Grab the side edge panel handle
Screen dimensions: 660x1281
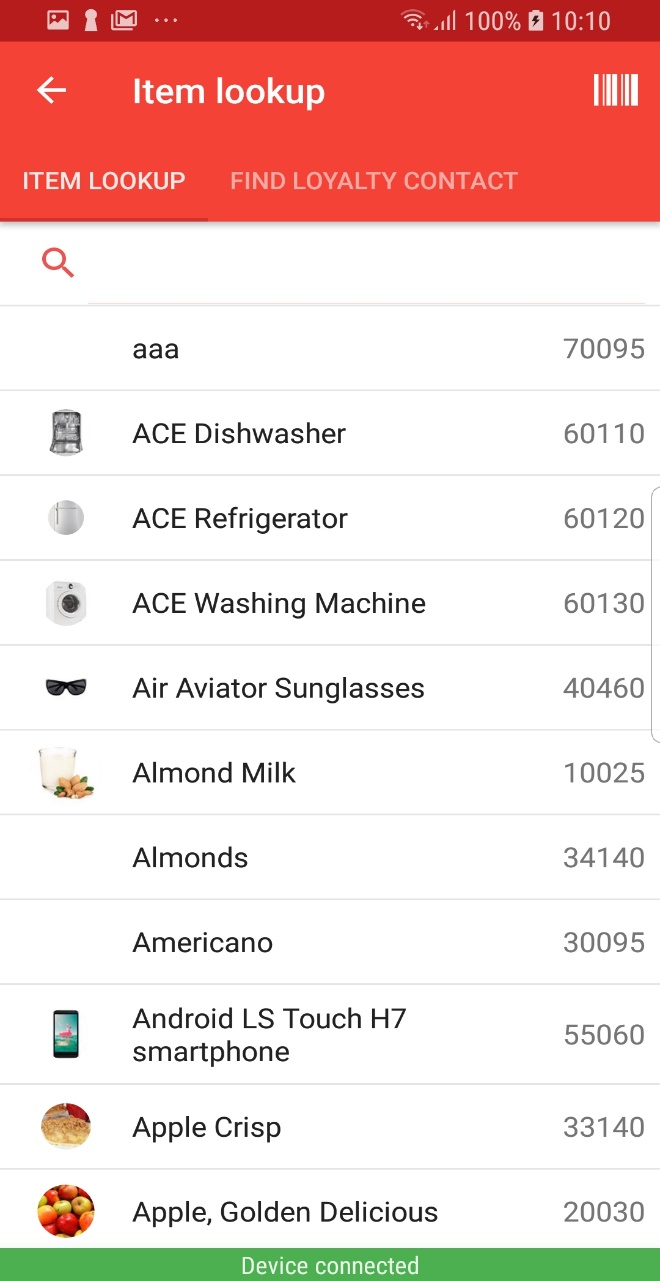pos(655,615)
